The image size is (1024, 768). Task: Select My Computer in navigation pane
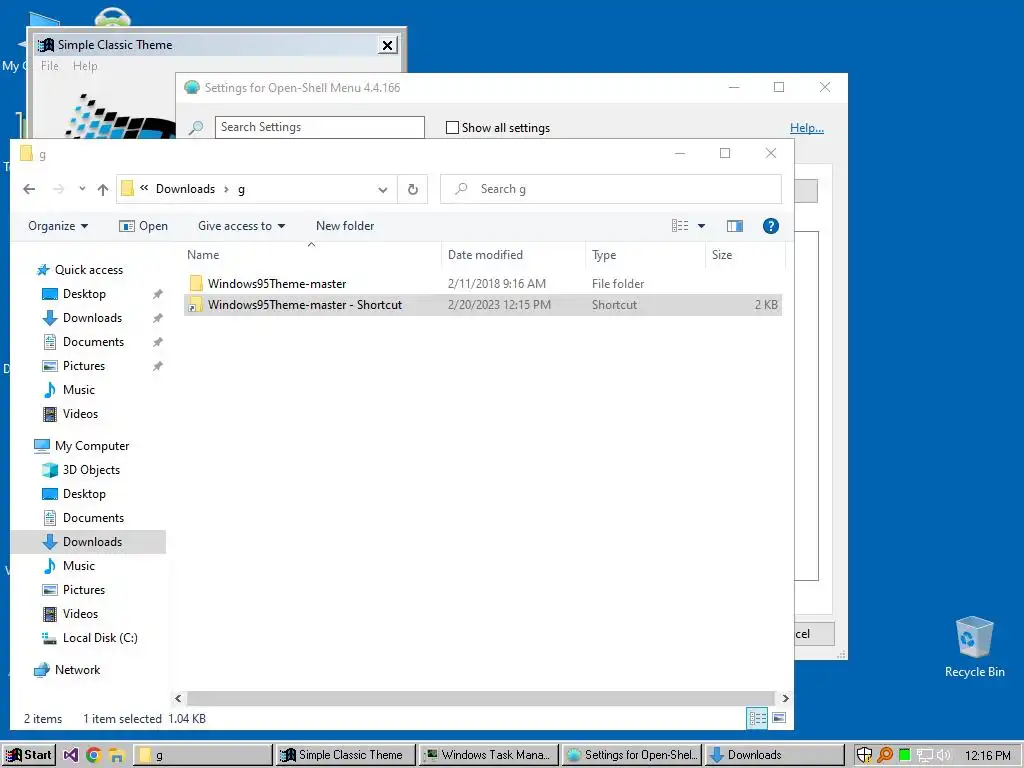[x=91, y=446]
